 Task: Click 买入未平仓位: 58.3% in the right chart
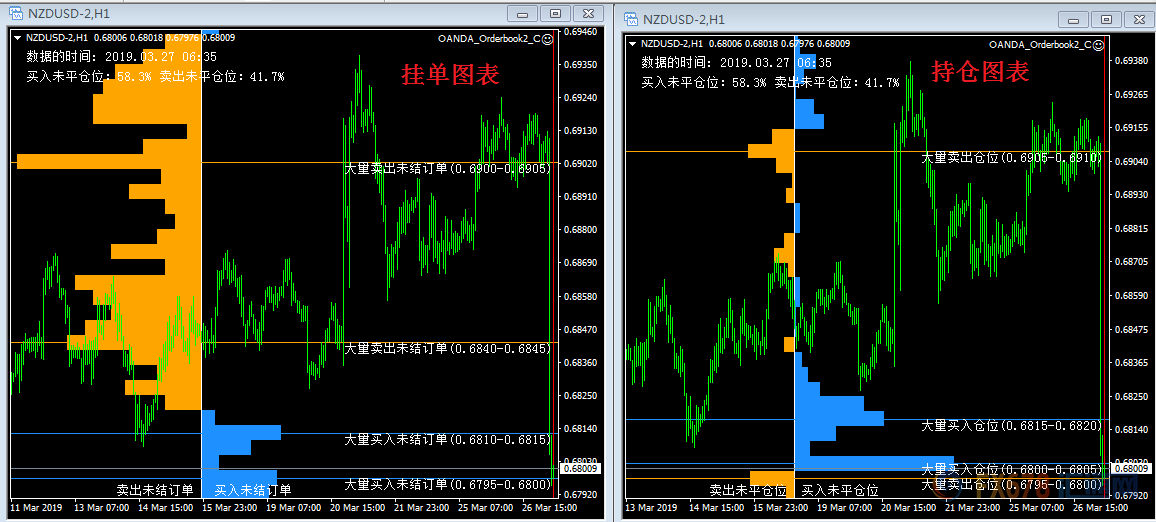click(704, 83)
